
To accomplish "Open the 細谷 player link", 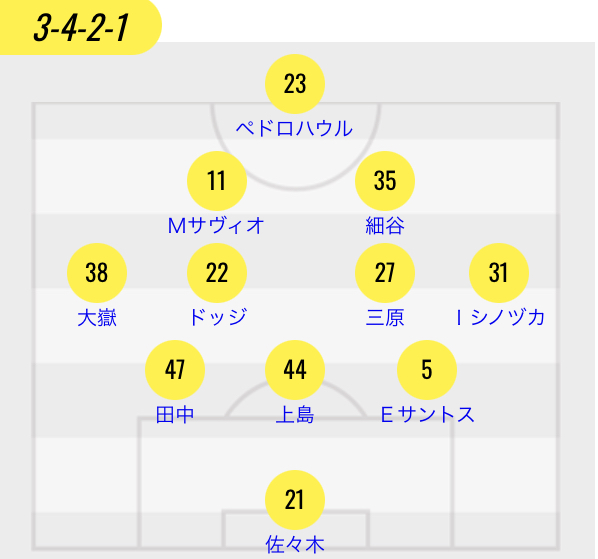I will [x=385, y=225].
